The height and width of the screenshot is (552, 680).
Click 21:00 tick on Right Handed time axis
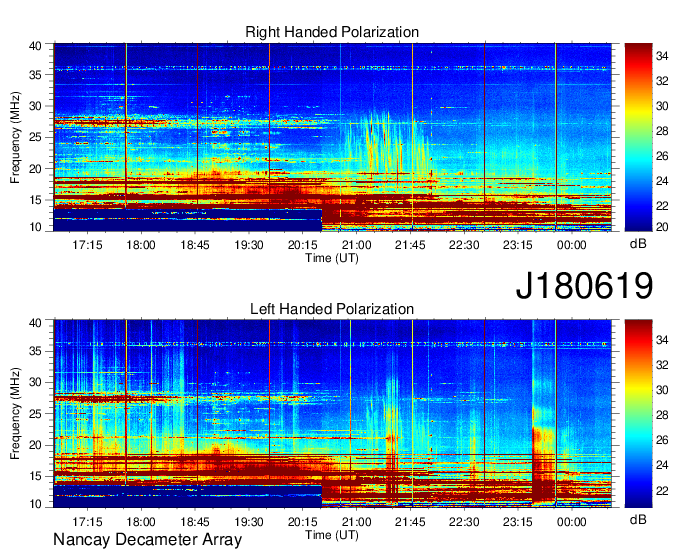pos(356,245)
